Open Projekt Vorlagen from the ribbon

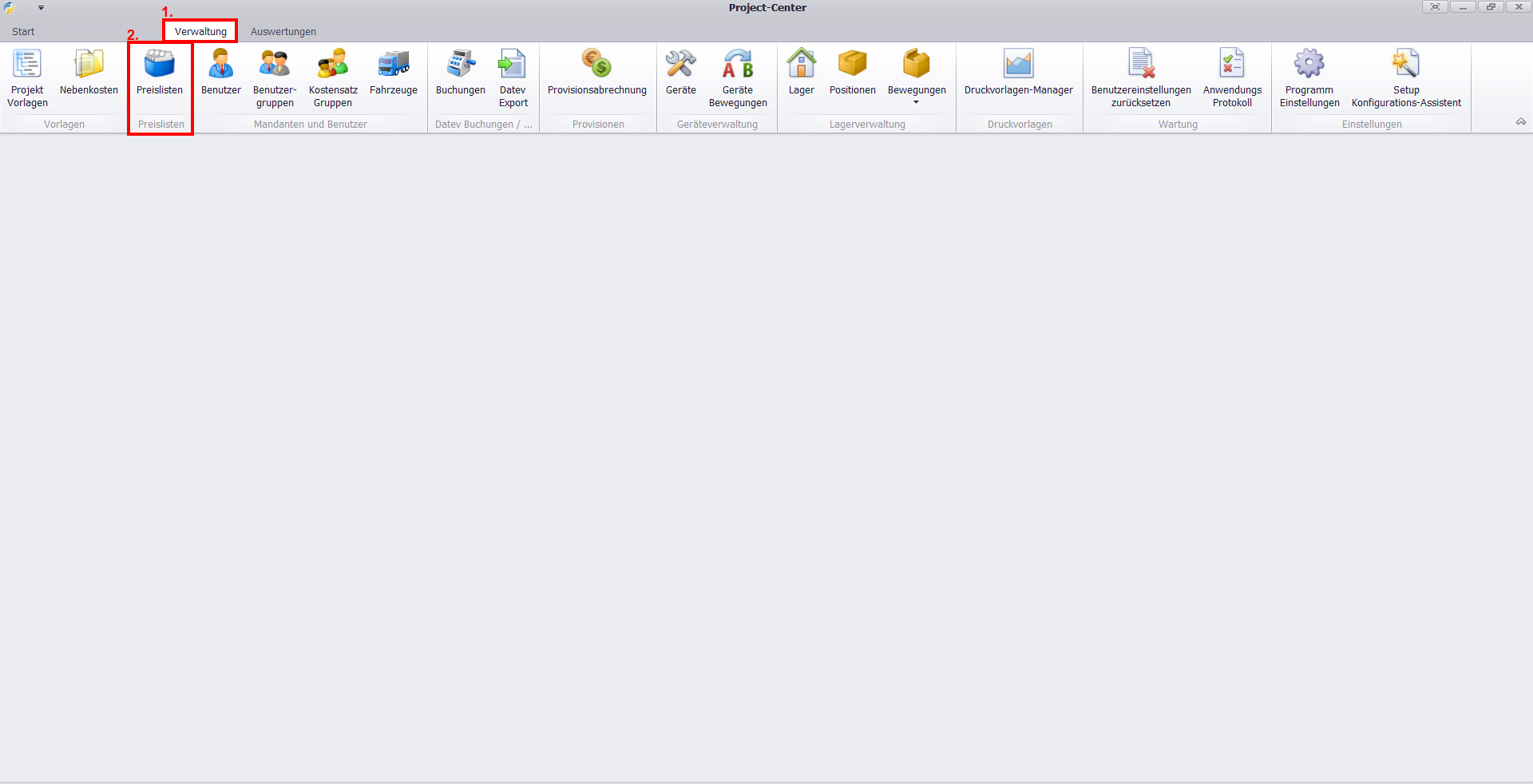[x=27, y=77]
